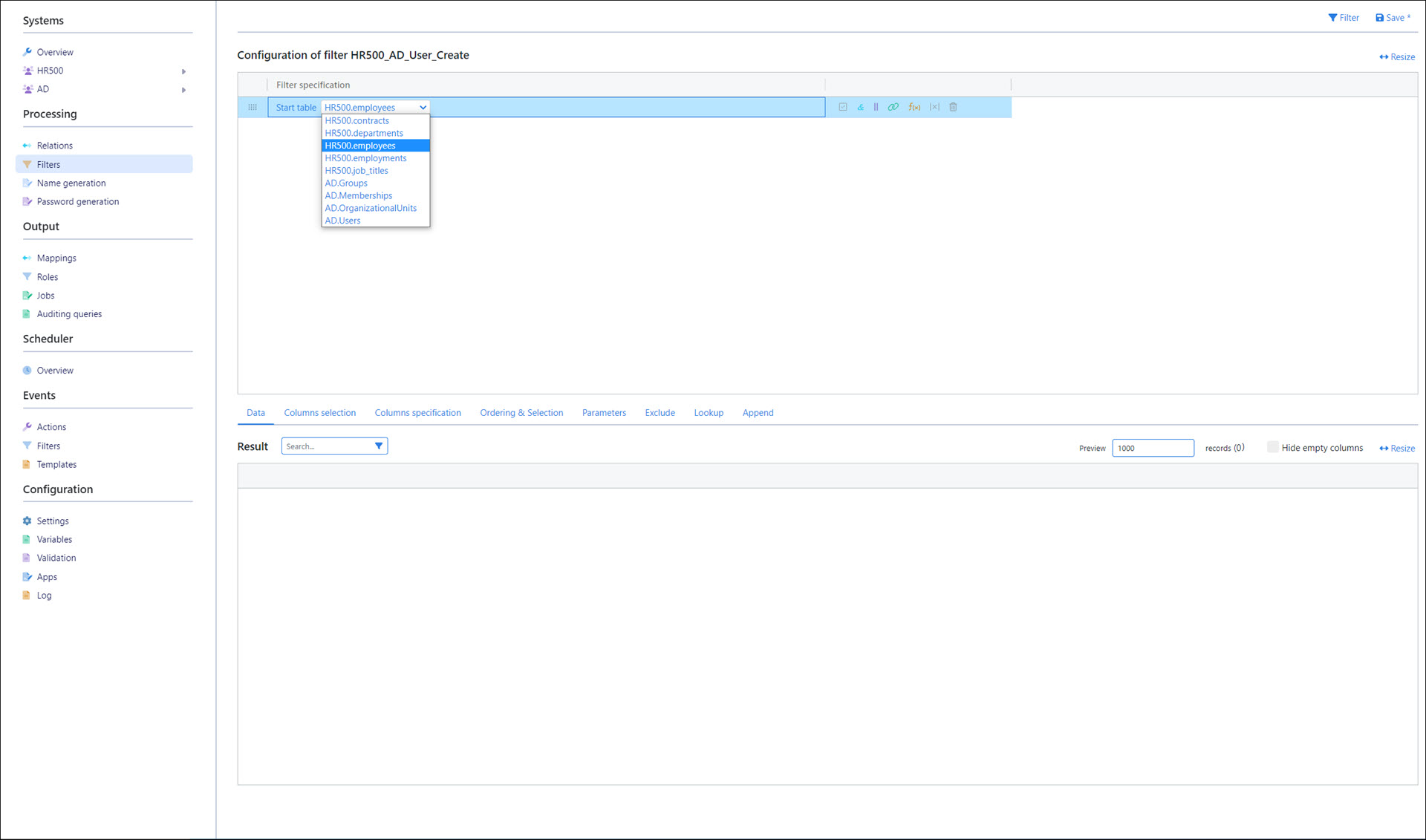1426x840 pixels.
Task: Click the |x| icon in filter row
Action: (x=934, y=107)
